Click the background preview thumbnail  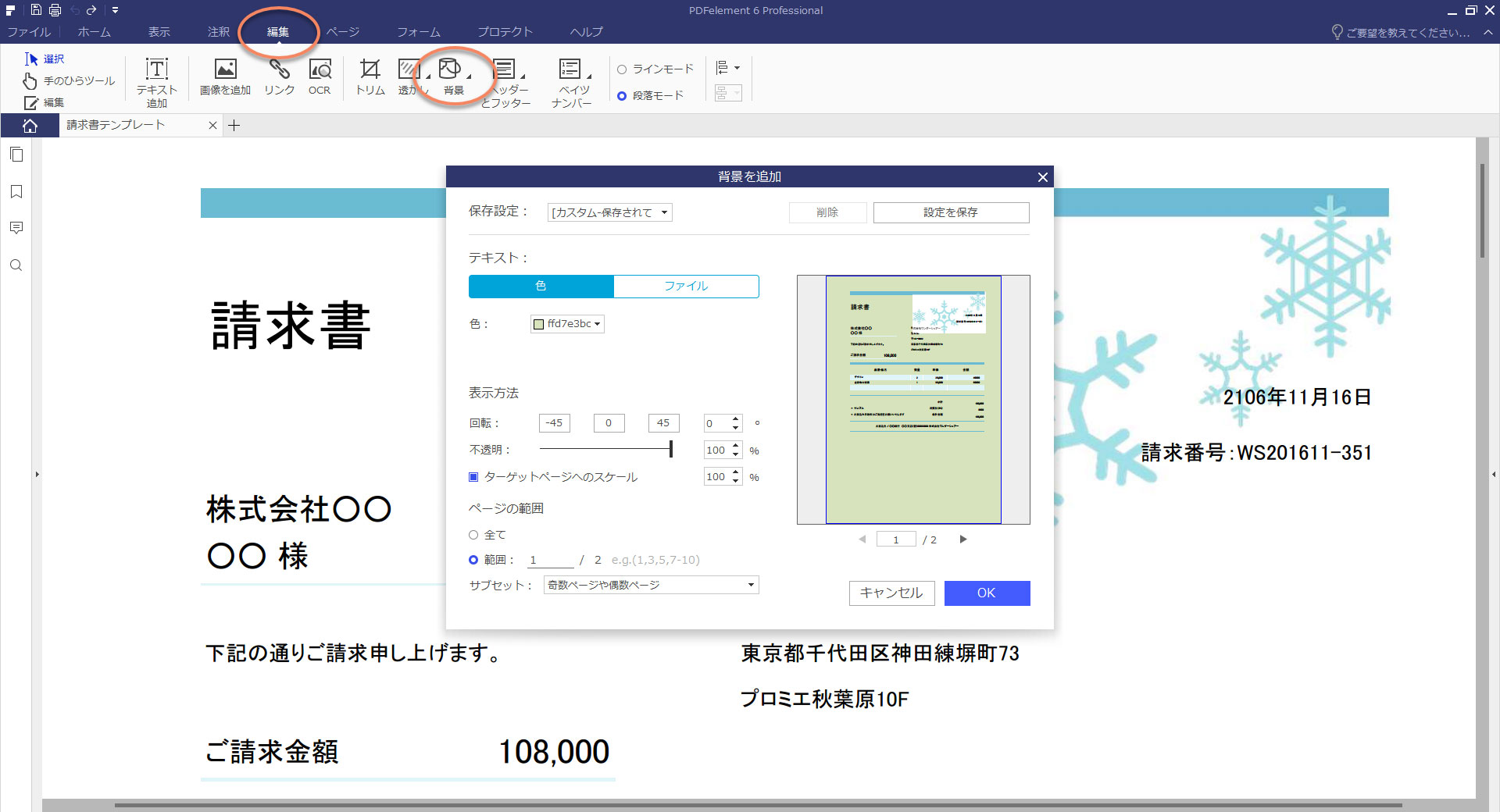(x=913, y=400)
